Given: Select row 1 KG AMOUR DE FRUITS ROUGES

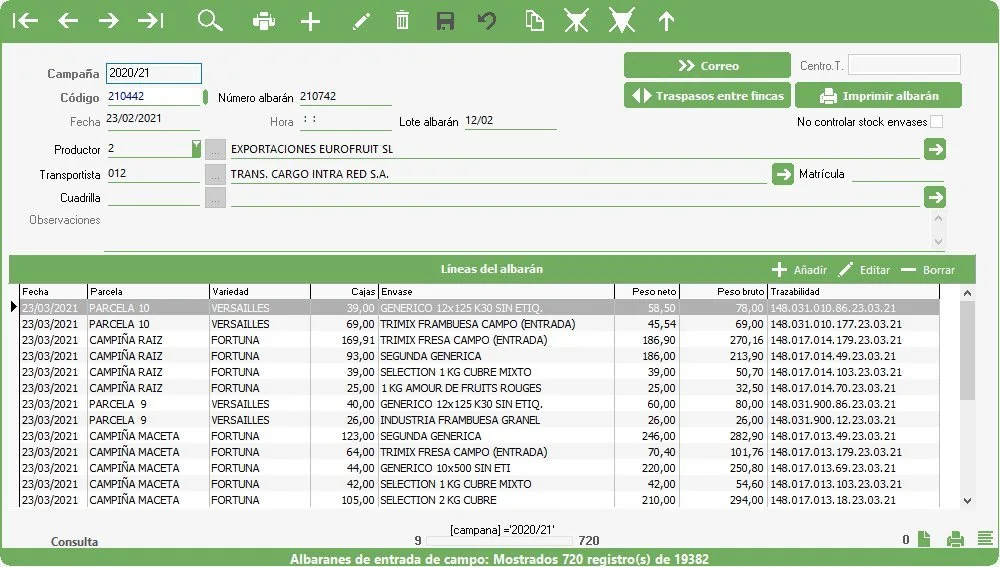Looking at the screenshot, I should tap(480, 388).
